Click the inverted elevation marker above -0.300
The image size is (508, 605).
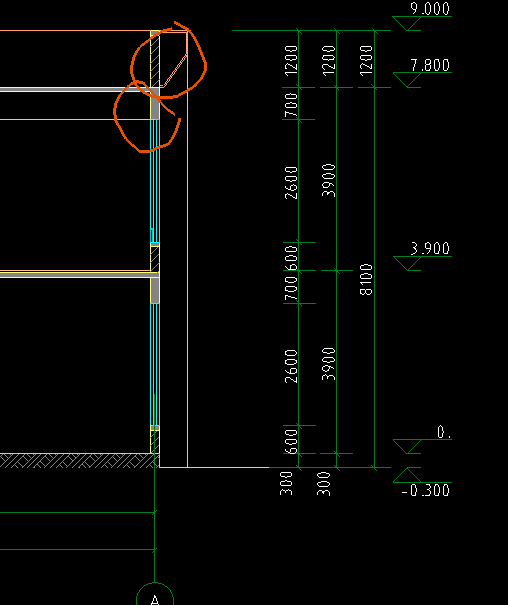coord(407,475)
